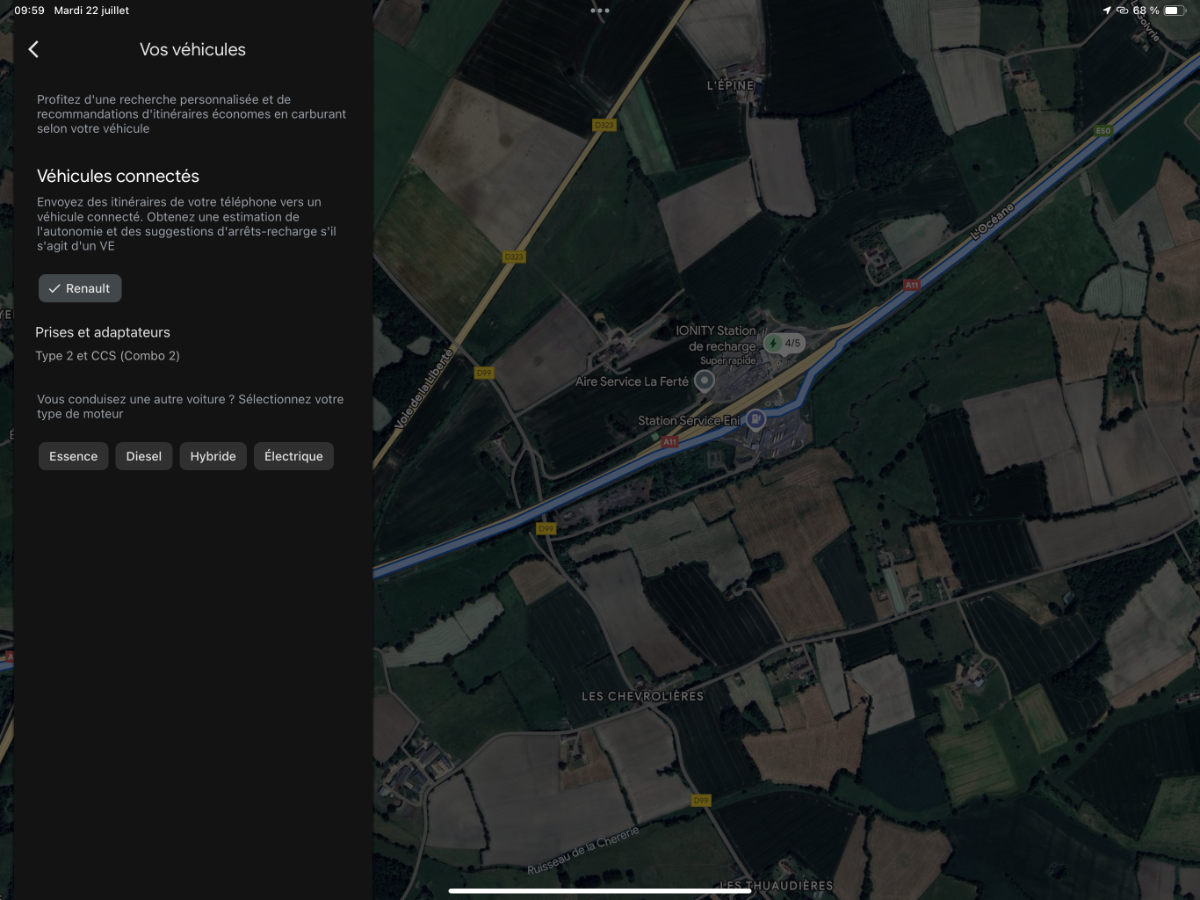Go back using the top-left arrow
The width and height of the screenshot is (1200, 900).
(33, 49)
